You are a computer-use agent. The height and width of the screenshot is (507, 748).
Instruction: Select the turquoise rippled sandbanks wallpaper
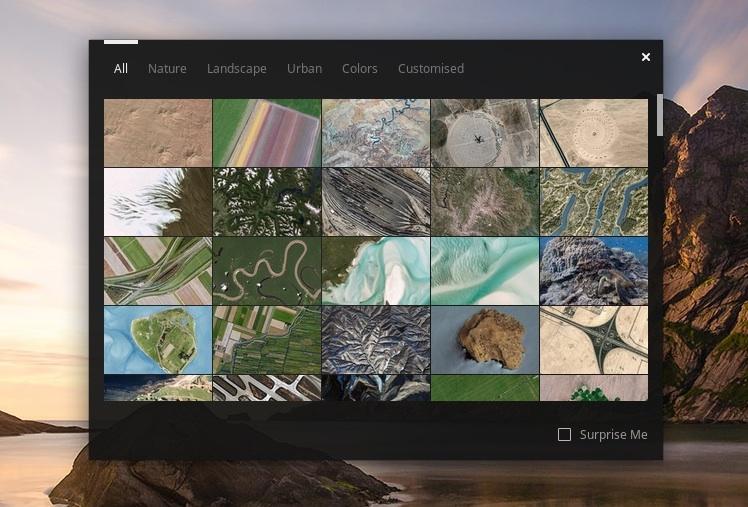tap(485, 271)
